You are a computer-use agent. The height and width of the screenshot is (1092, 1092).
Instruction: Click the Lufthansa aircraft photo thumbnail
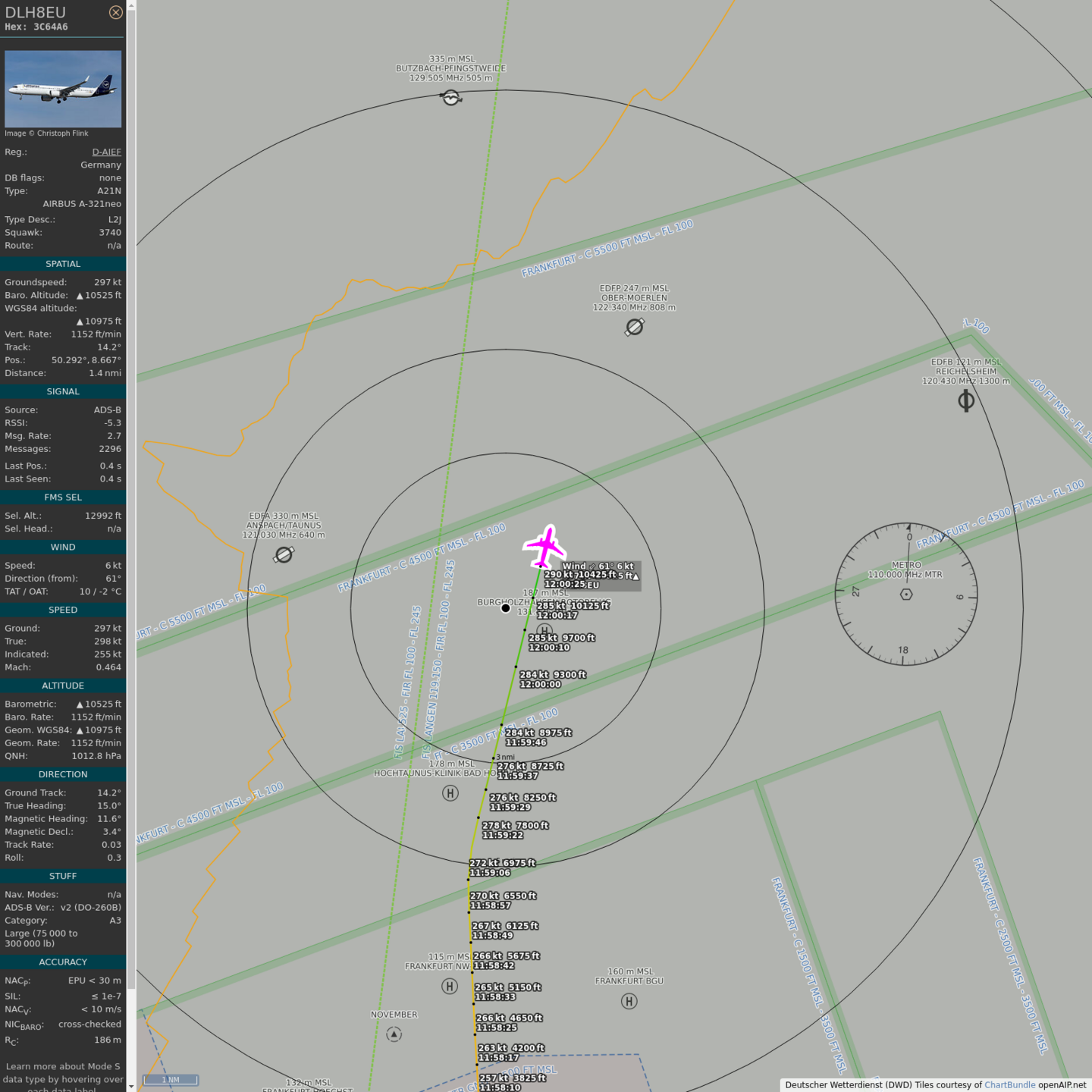click(63, 89)
